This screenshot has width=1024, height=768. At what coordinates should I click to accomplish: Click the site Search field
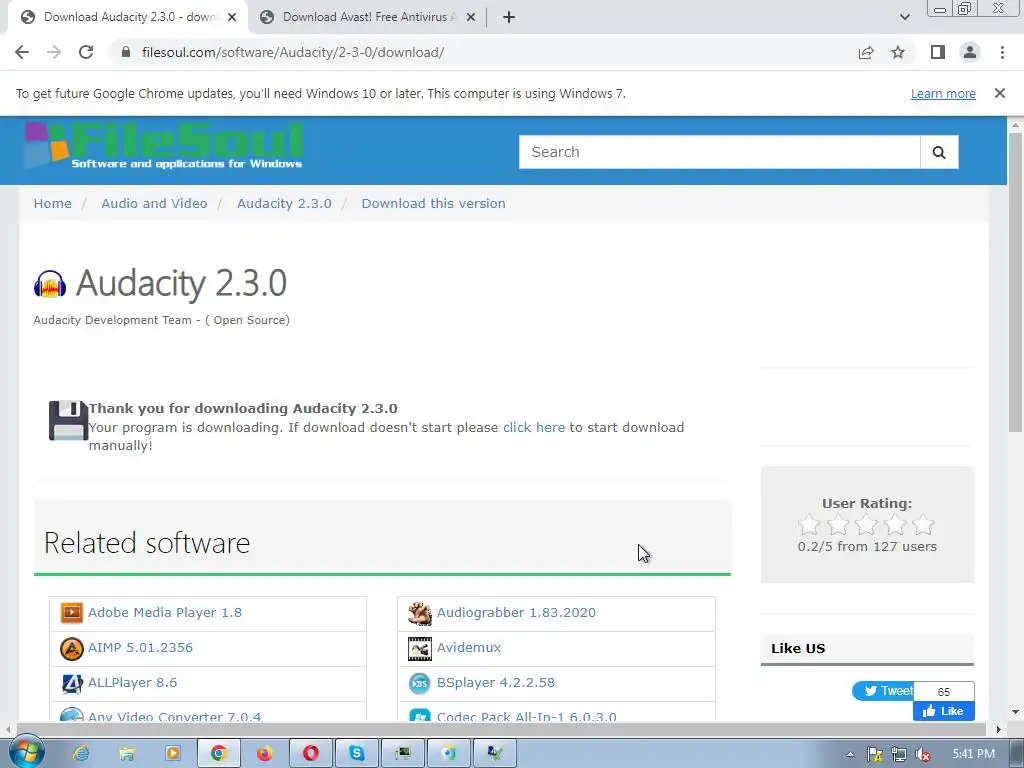pyautogui.click(x=719, y=152)
